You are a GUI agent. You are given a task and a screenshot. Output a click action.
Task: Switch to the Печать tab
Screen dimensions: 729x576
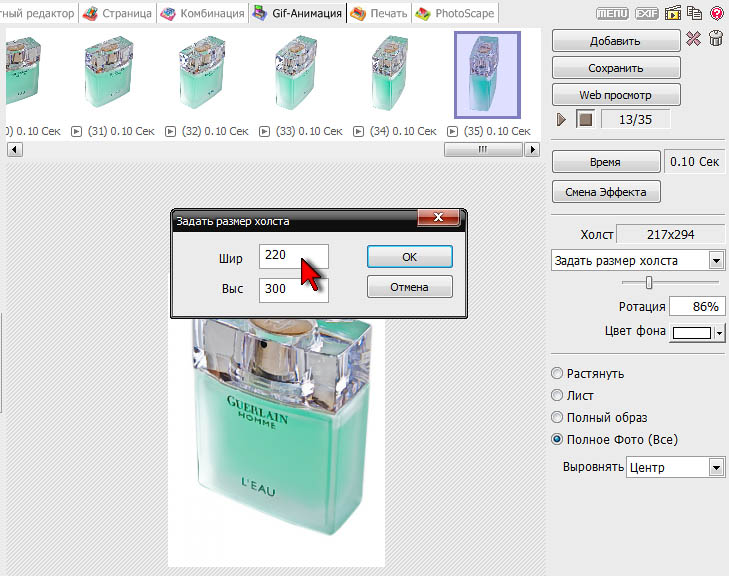pos(379,13)
